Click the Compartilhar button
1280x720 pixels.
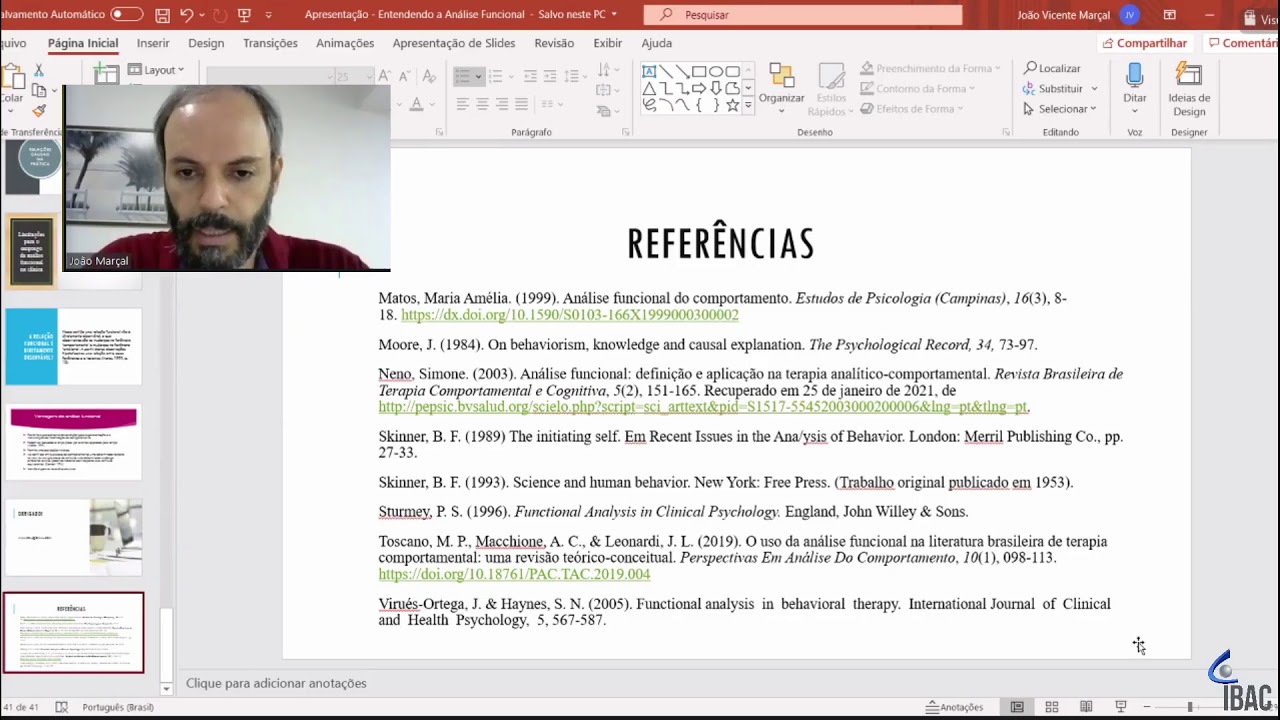click(x=1144, y=43)
